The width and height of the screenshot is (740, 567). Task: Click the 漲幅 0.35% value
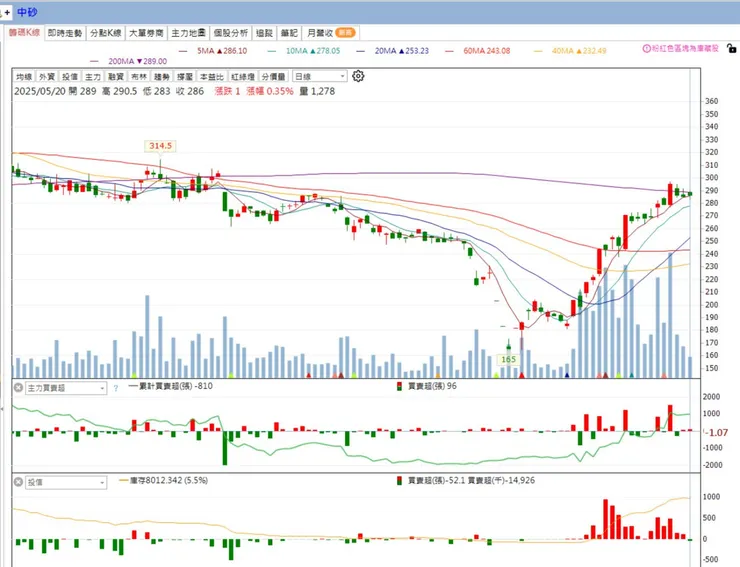coord(270,91)
